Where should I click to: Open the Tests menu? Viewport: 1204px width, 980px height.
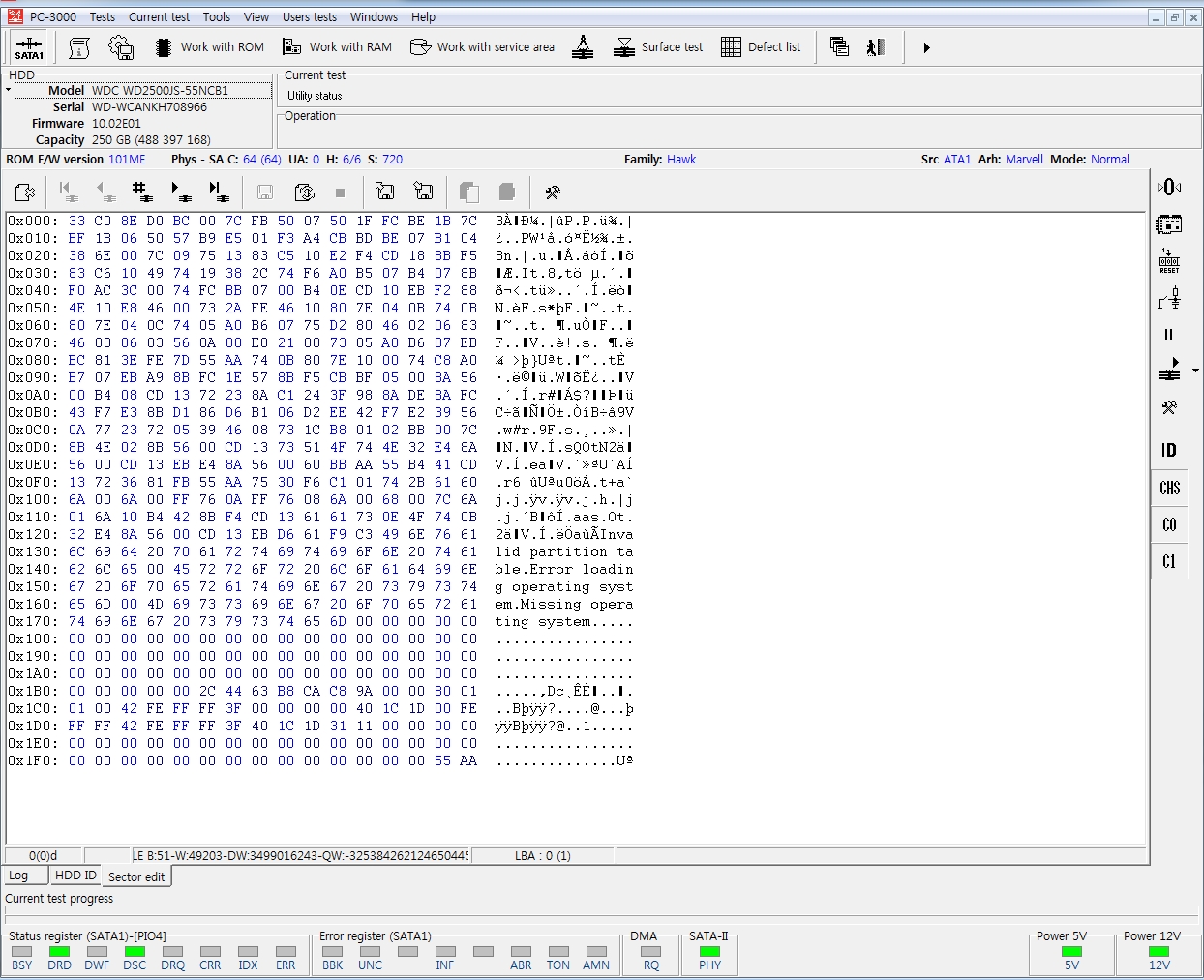tap(103, 16)
